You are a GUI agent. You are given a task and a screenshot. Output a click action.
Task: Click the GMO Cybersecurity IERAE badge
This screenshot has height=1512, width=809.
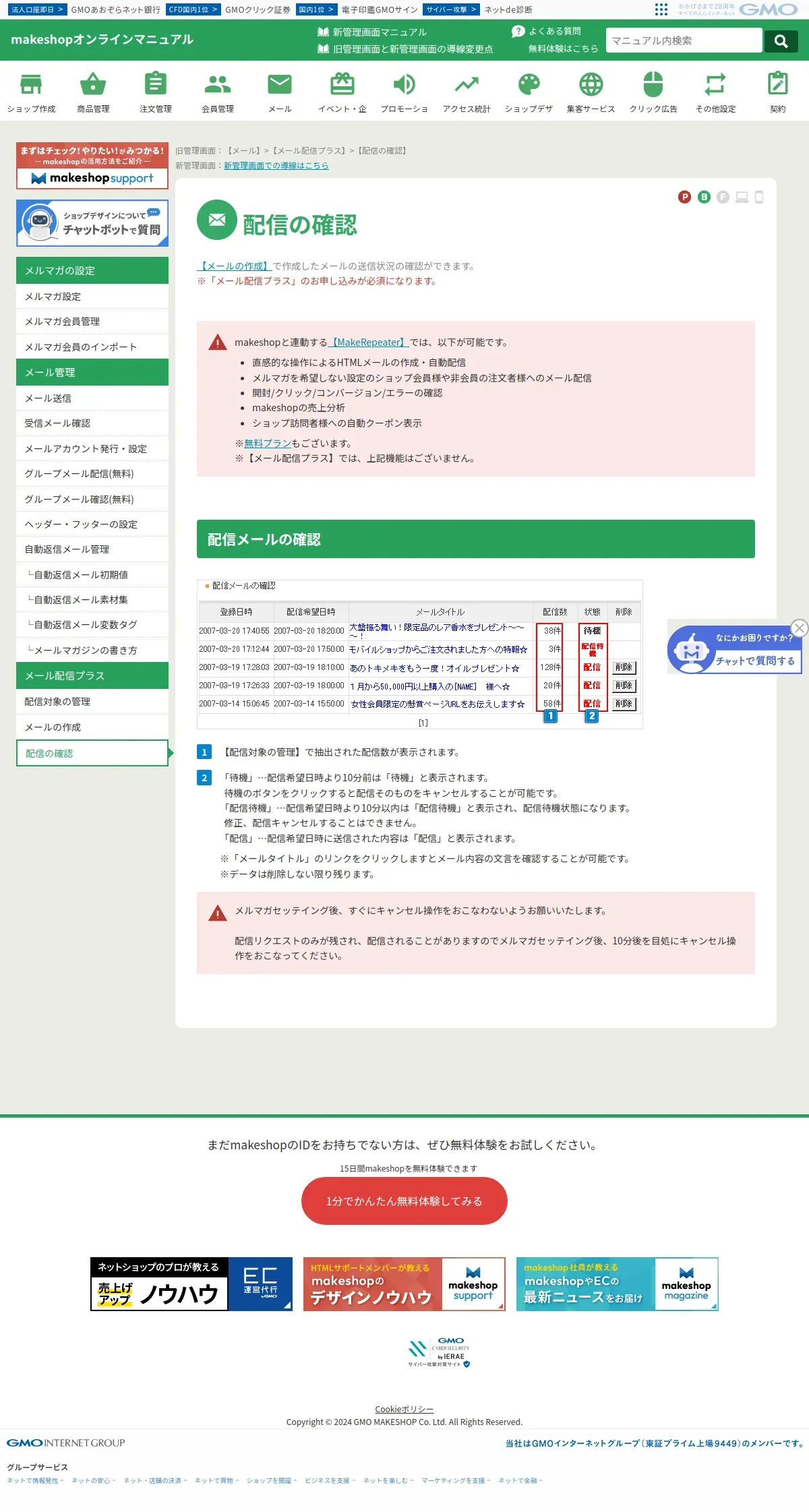click(x=439, y=1353)
